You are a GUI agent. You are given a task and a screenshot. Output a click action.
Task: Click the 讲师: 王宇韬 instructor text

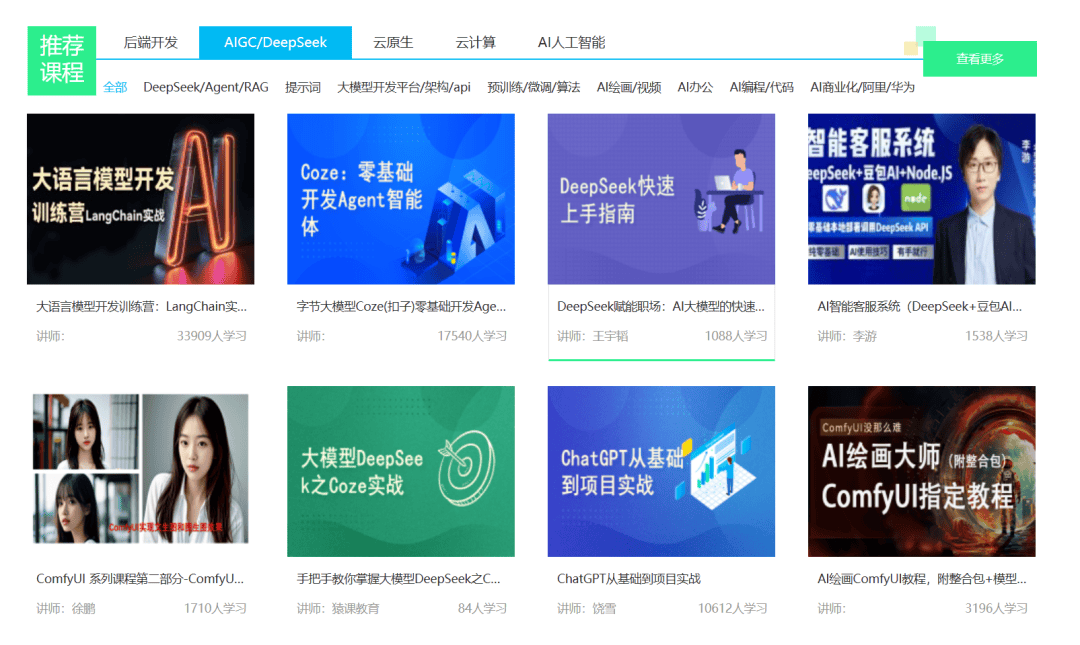(x=592, y=336)
